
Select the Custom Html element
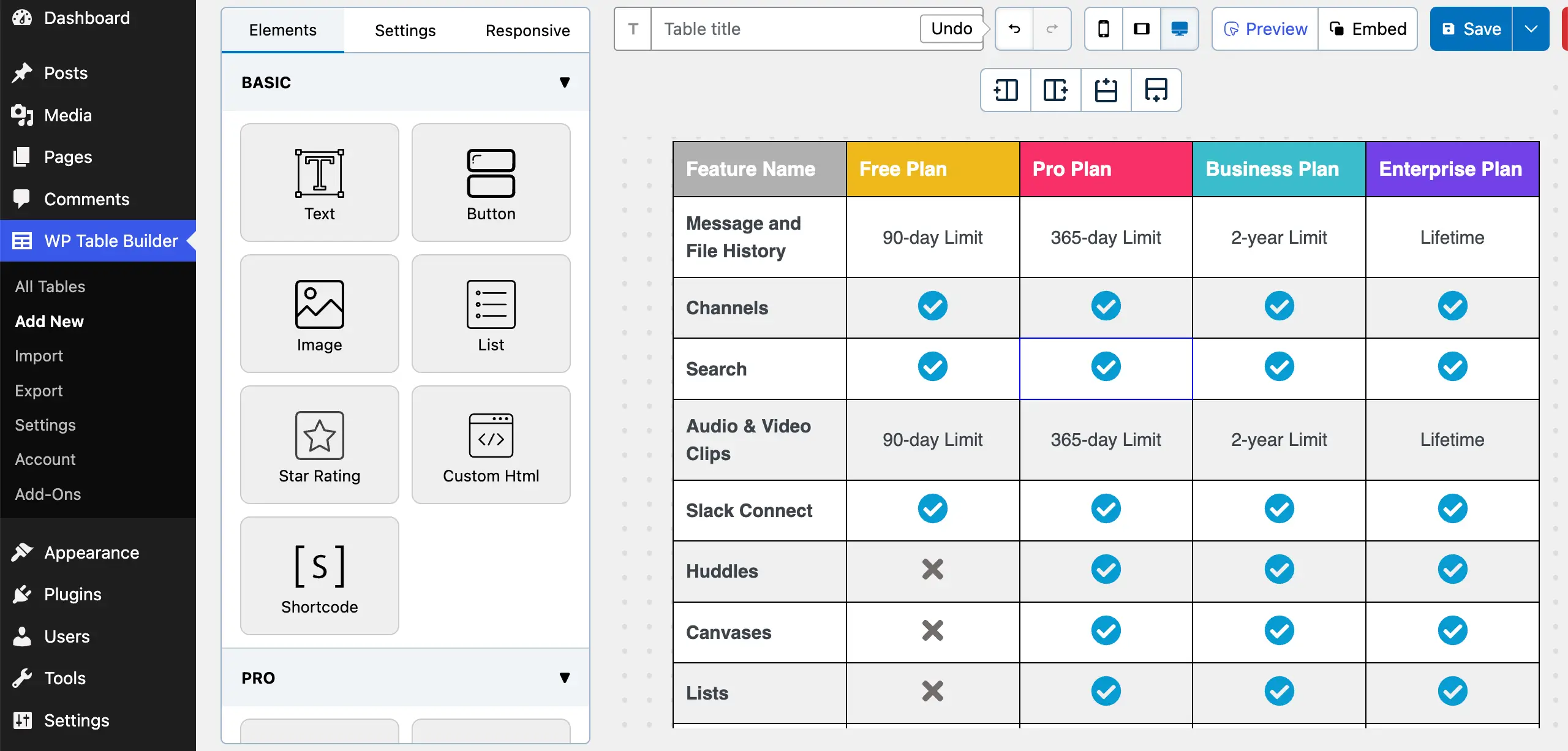(x=491, y=444)
